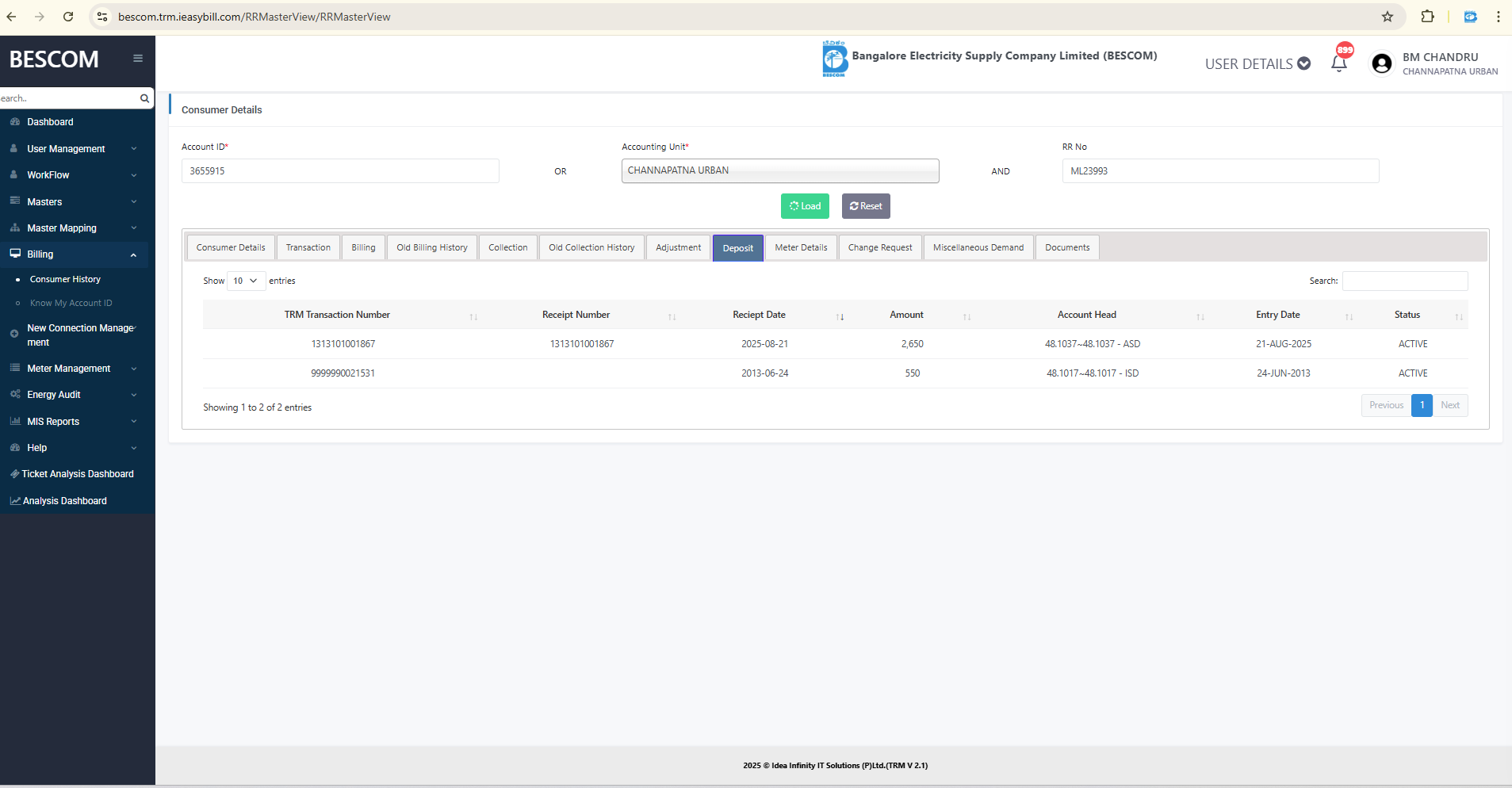
Task: Bookmark this page with star icon
Action: tap(1387, 17)
